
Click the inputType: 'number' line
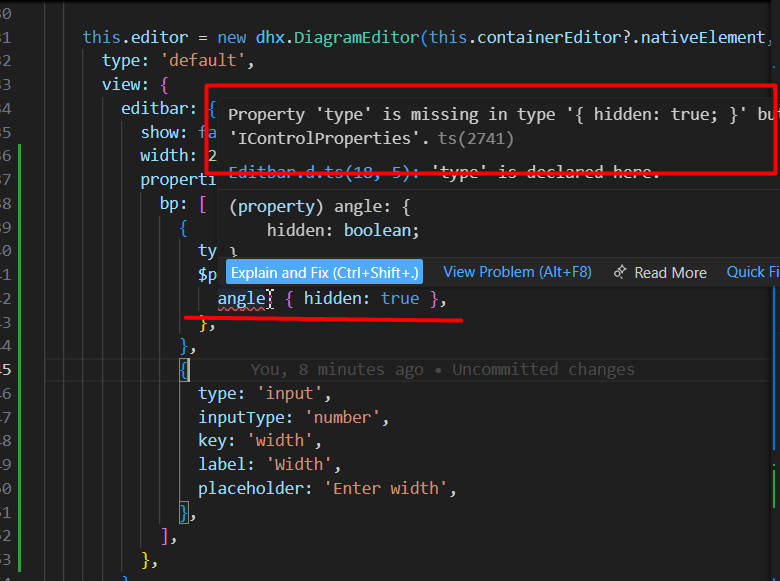click(291, 417)
